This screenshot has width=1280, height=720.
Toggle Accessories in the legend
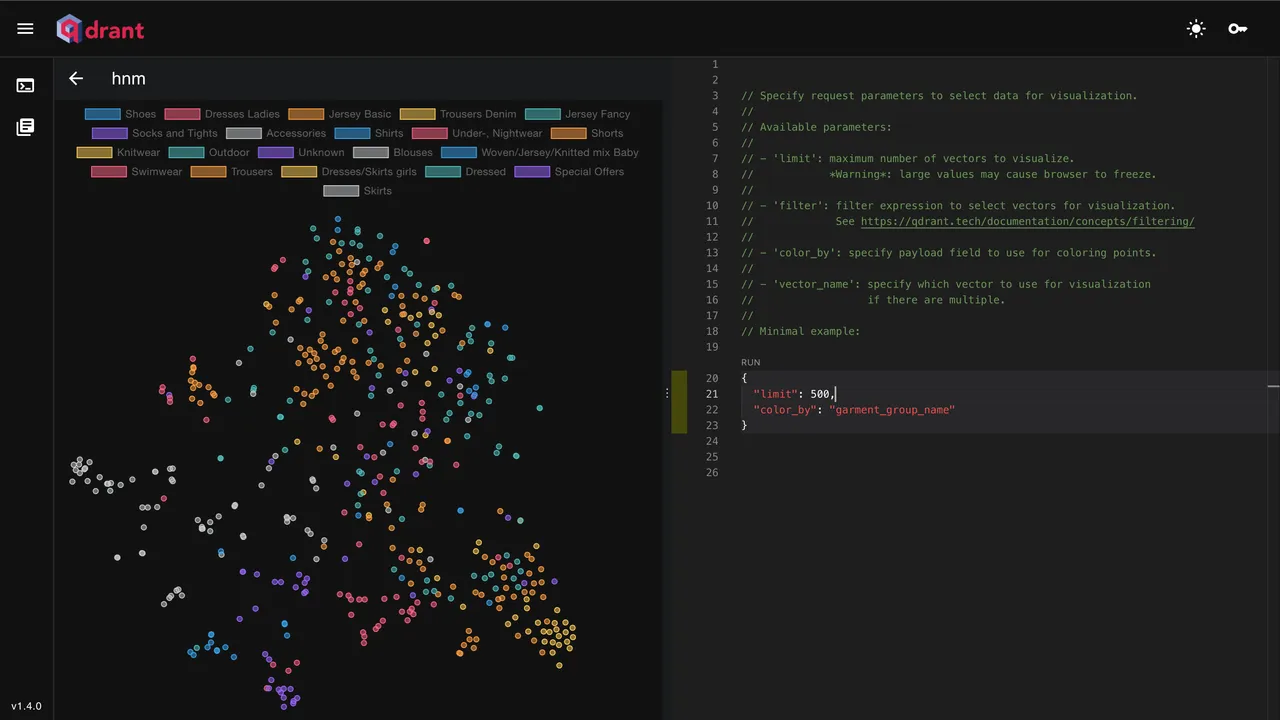coord(276,133)
